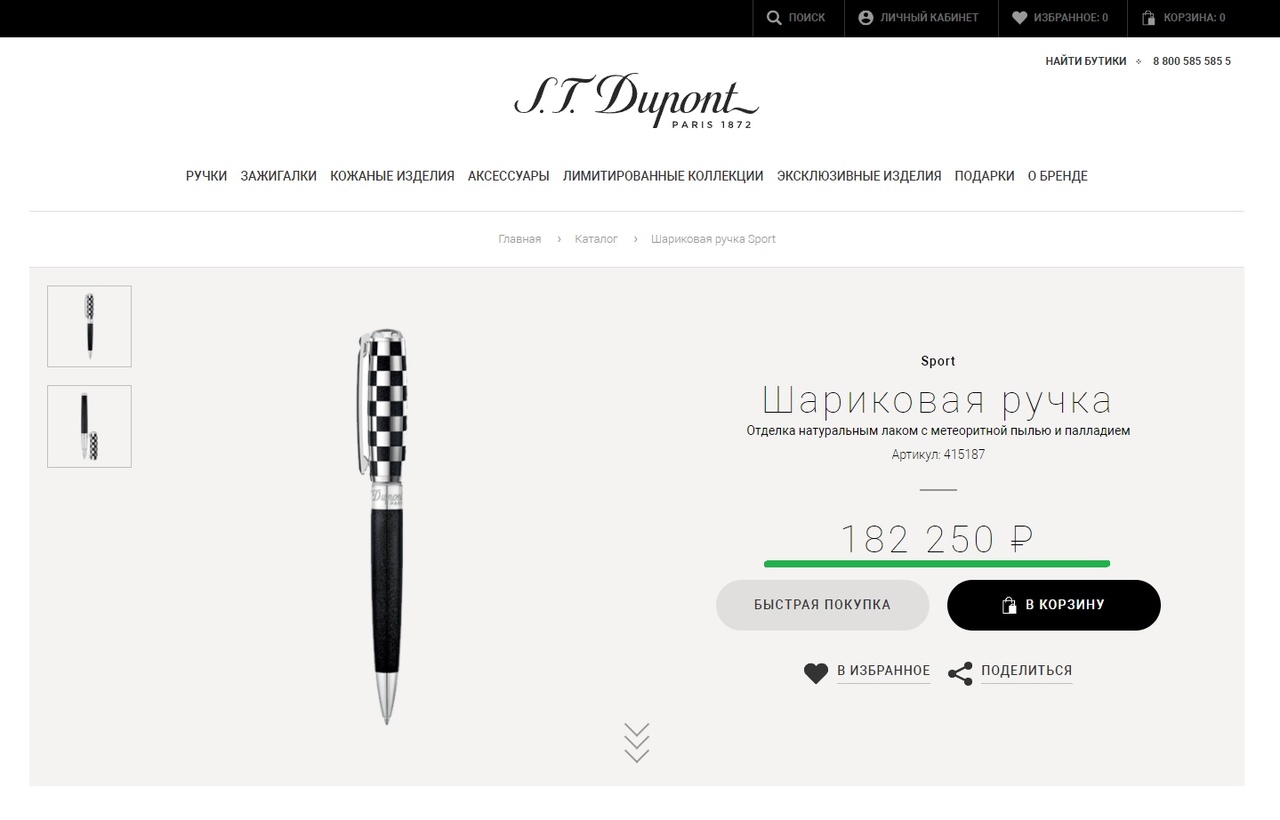Click the heart icon next to В избранное
This screenshot has width=1280, height=820.
pos(816,673)
